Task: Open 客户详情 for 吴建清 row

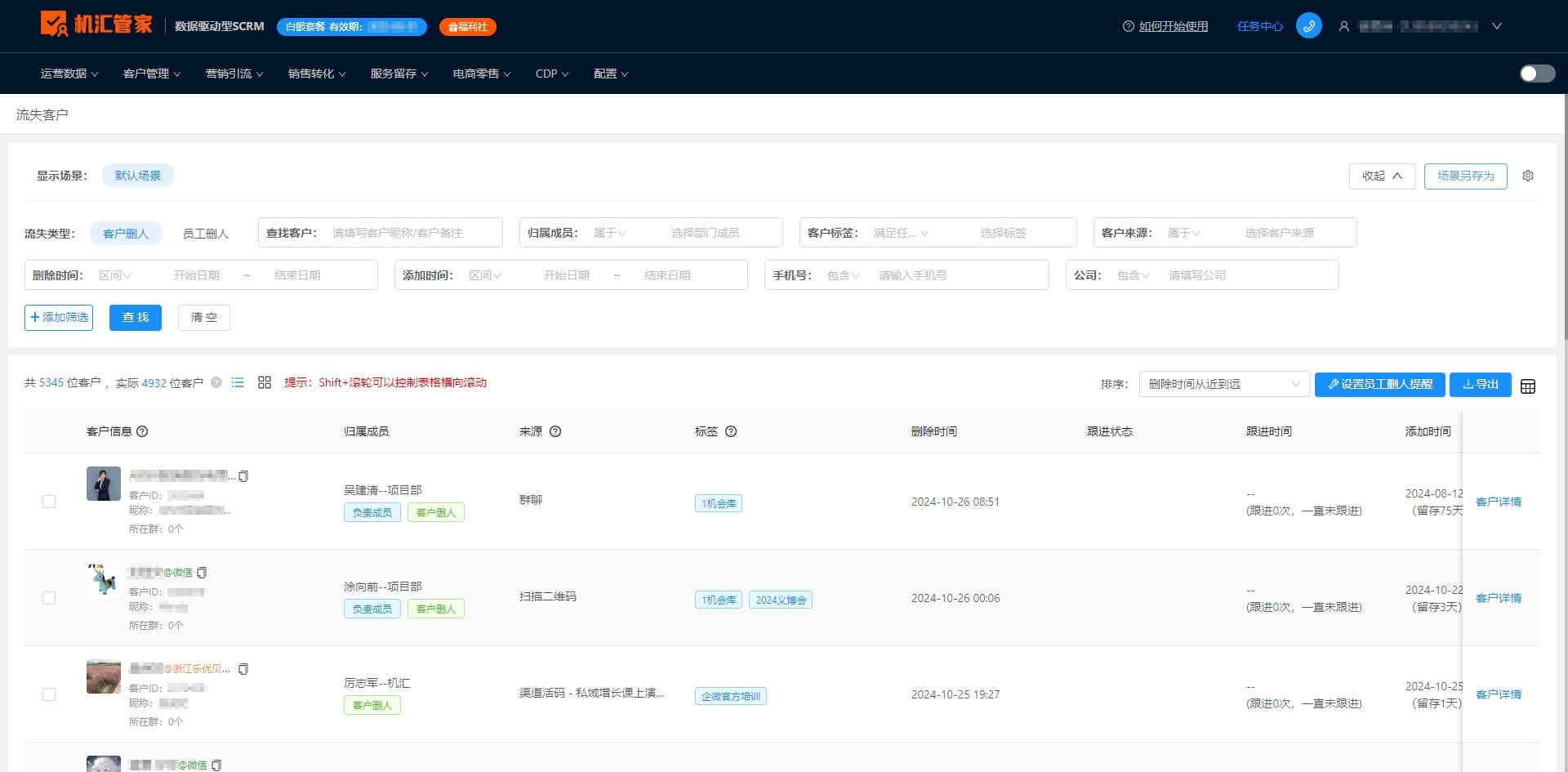Action: tap(1499, 502)
